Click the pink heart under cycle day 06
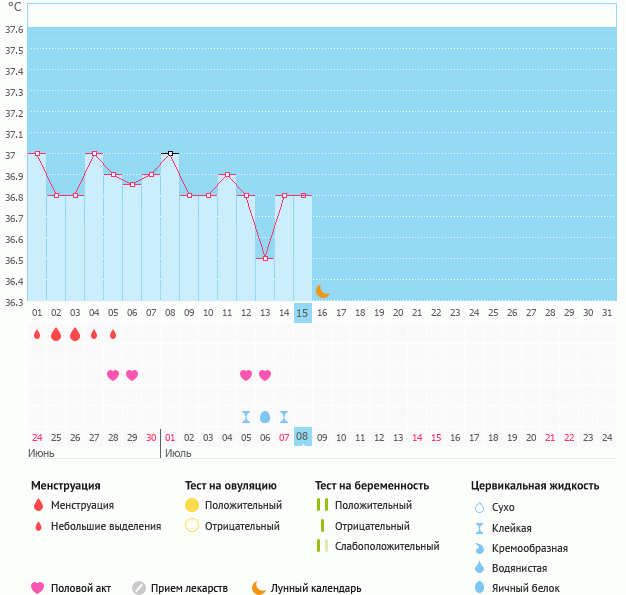 [x=132, y=375]
